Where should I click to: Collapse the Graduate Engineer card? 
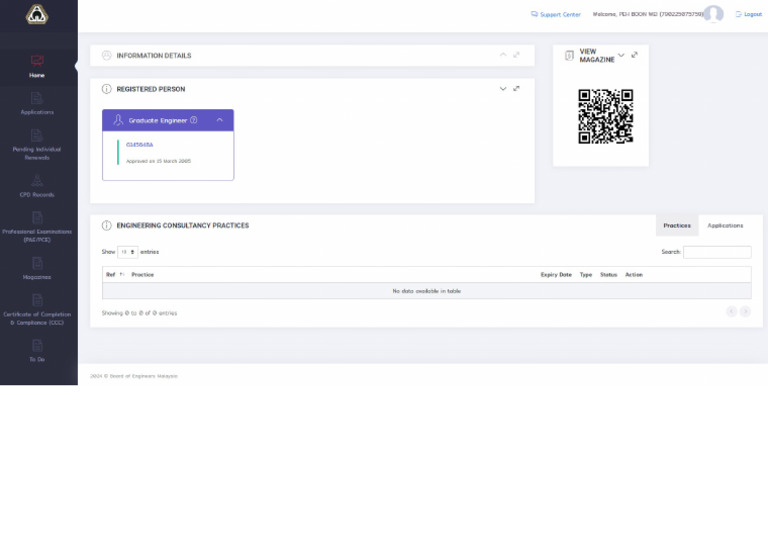tap(219, 120)
